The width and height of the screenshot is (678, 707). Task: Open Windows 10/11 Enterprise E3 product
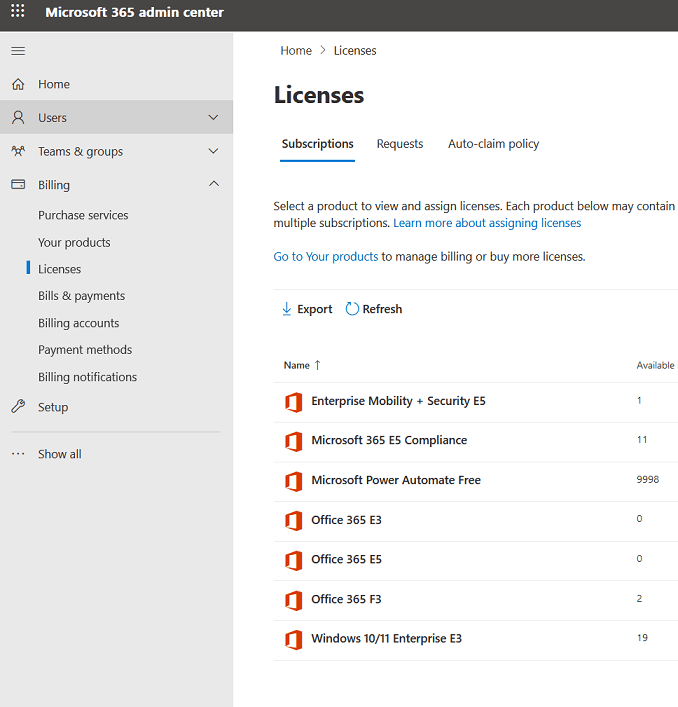tap(386, 638)
